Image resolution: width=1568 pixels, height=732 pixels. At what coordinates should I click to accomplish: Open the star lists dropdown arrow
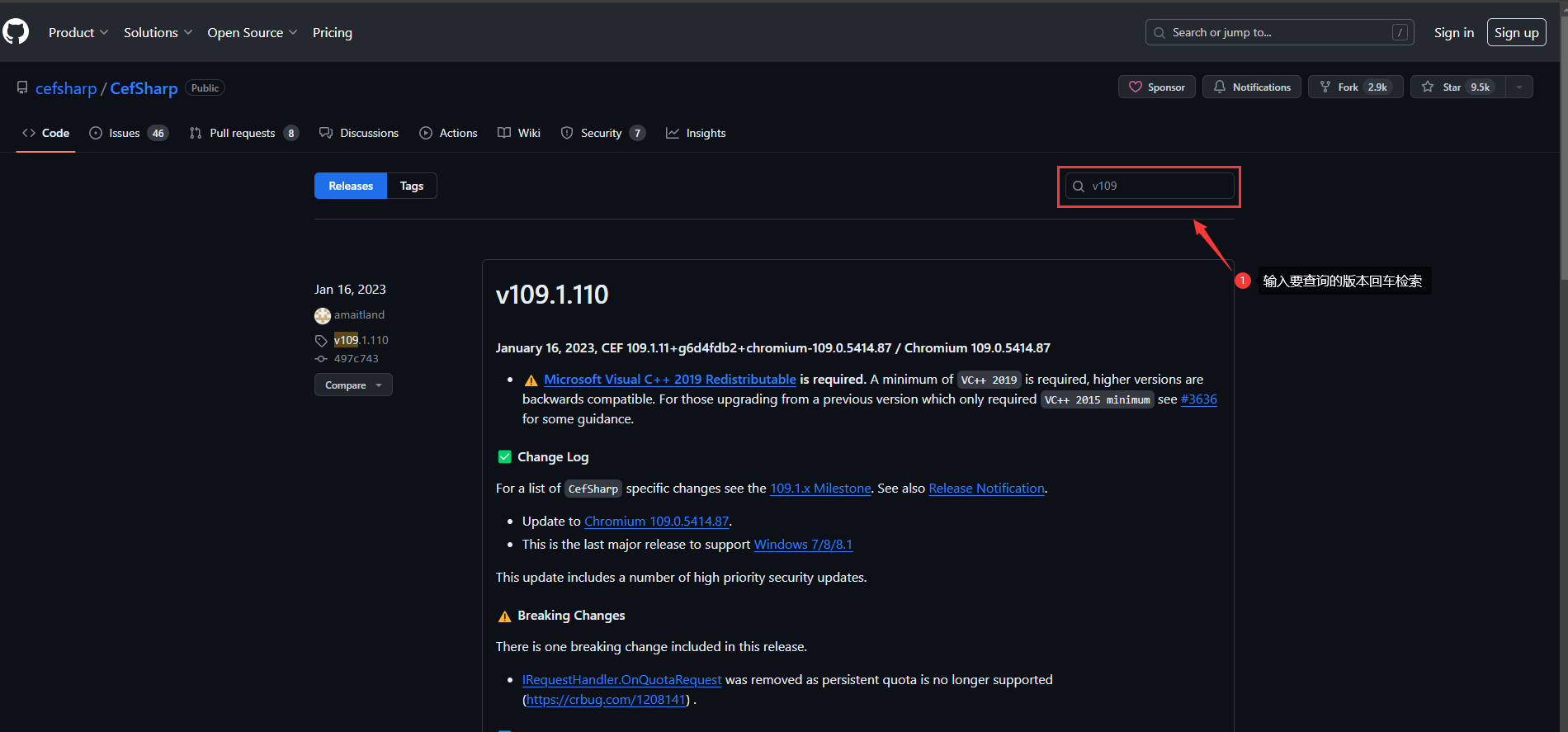[x=1519, y=87]
